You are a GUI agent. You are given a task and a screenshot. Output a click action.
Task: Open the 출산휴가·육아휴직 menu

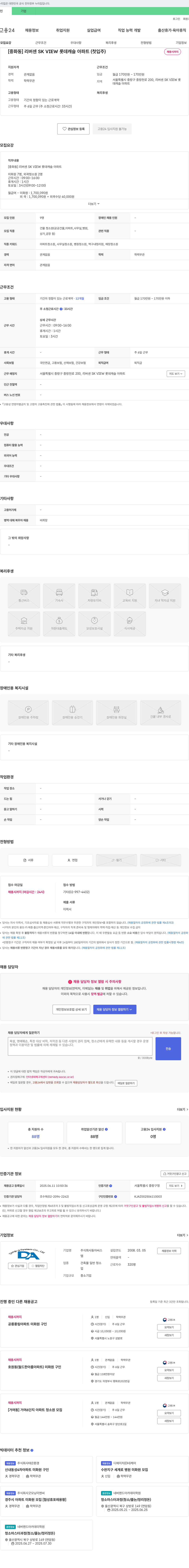(172, 31)
